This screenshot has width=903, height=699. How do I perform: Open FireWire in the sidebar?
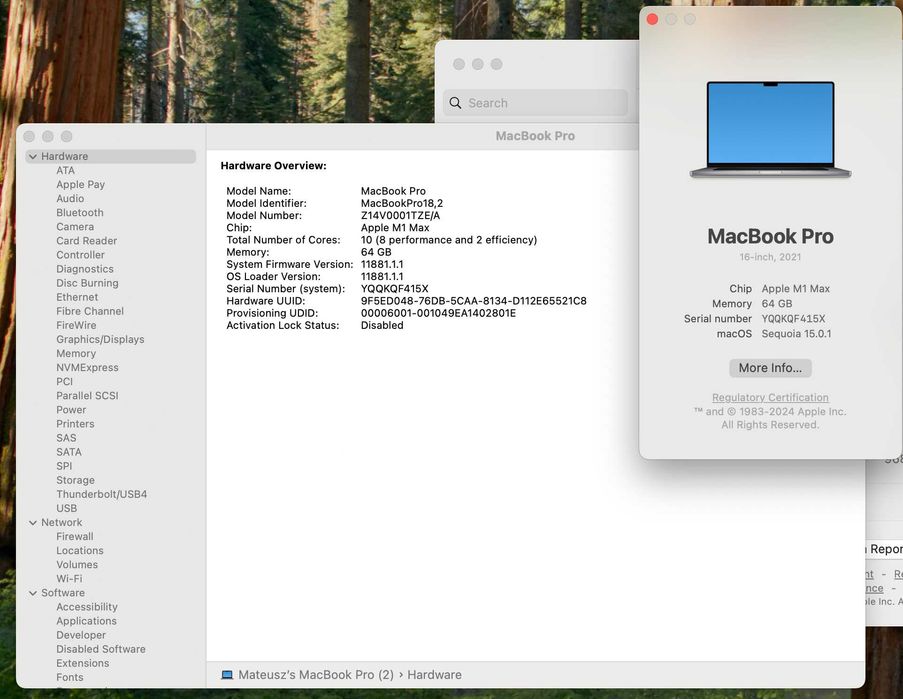click(76, 325)
